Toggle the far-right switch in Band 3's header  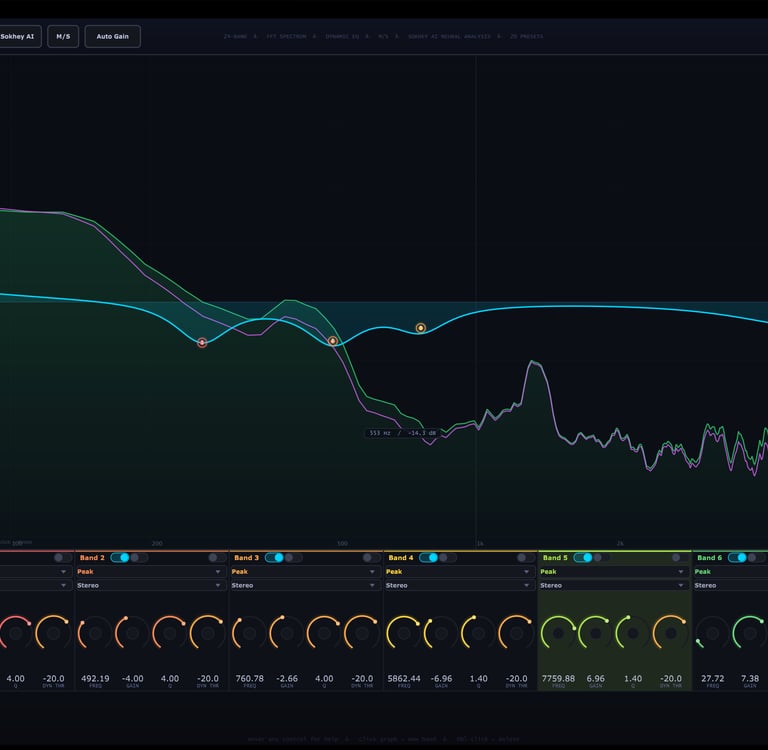[371, 557]
